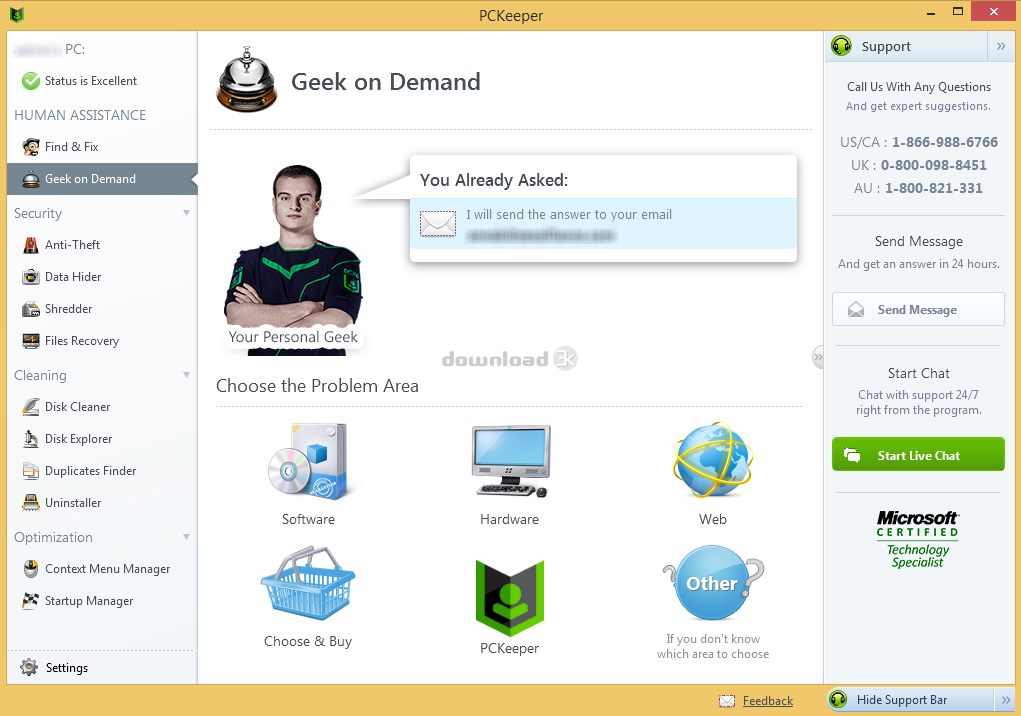The height and width of the screenshot is (716, 1021).
Task: Select Geek on Demand sidebar item
Action: (x=102, y=179)
